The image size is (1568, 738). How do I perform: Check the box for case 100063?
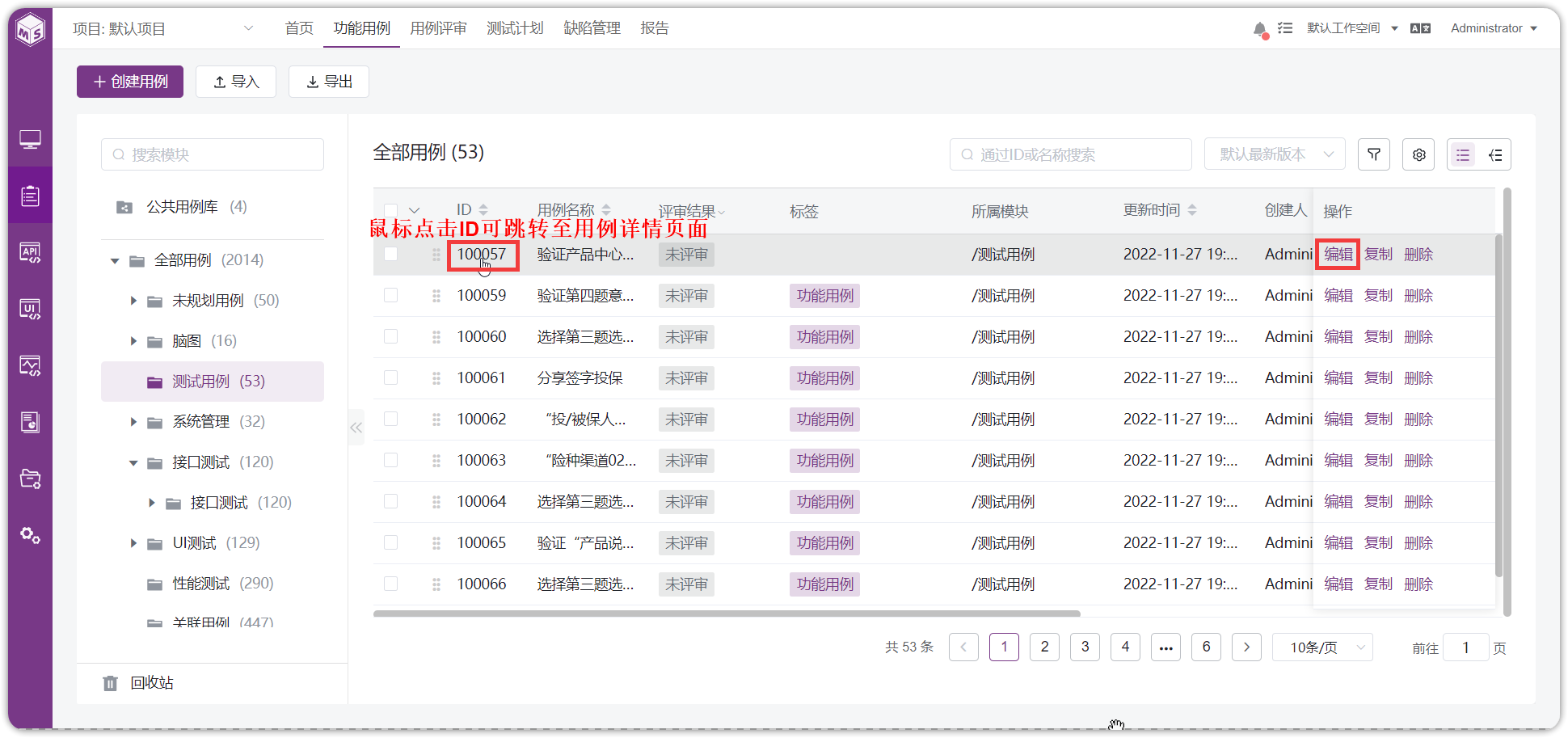tap(390, 460)
